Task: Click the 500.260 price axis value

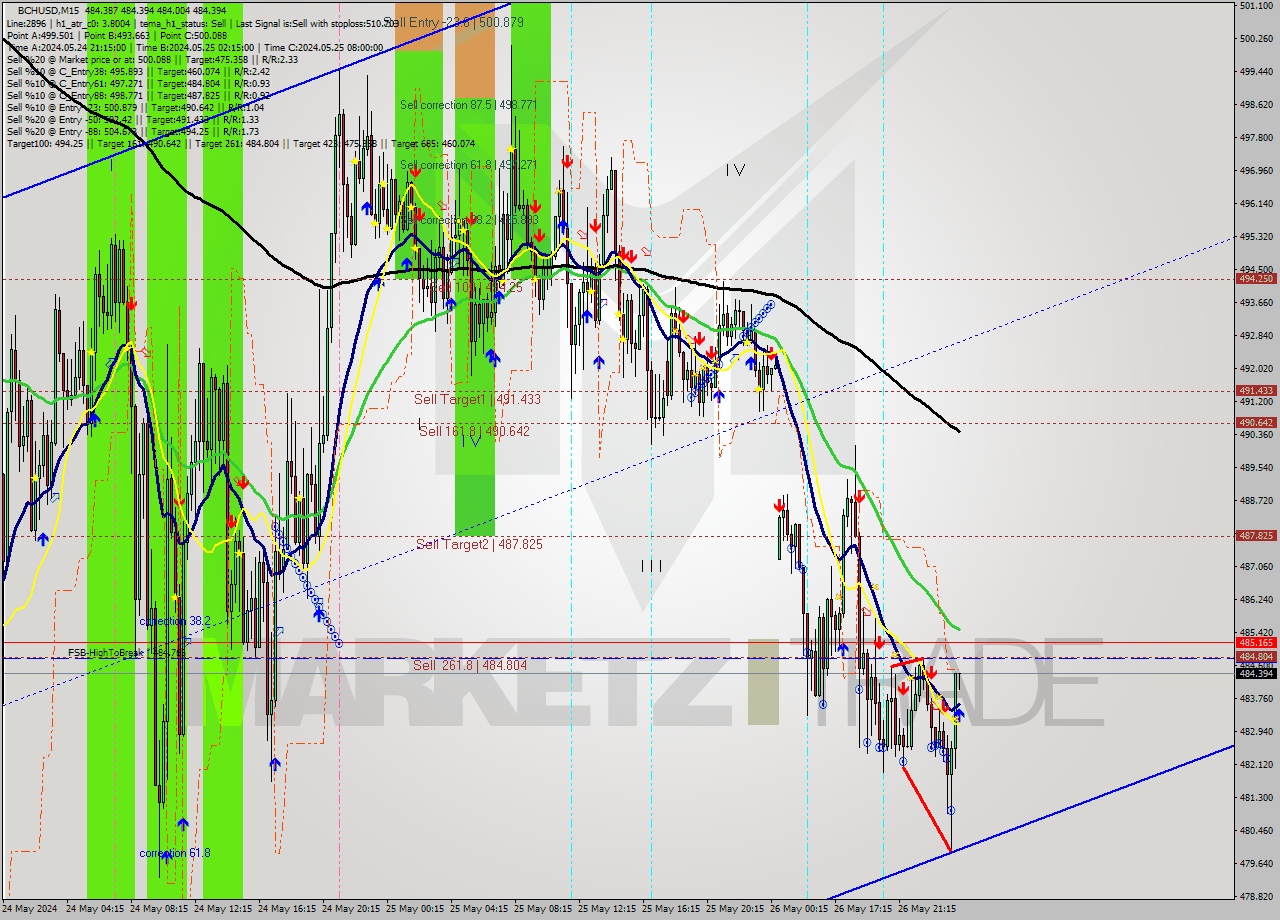Action: point(1256,39)
